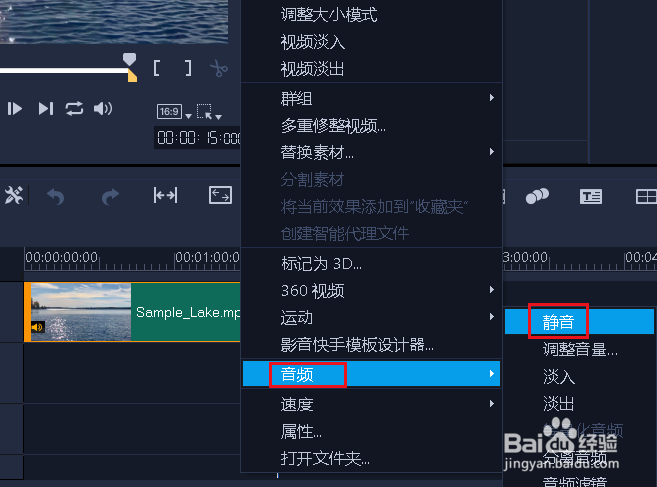The image size is (657, 487).
Task: Click fit project in timeline icon
Action: (x=166, y=195)
